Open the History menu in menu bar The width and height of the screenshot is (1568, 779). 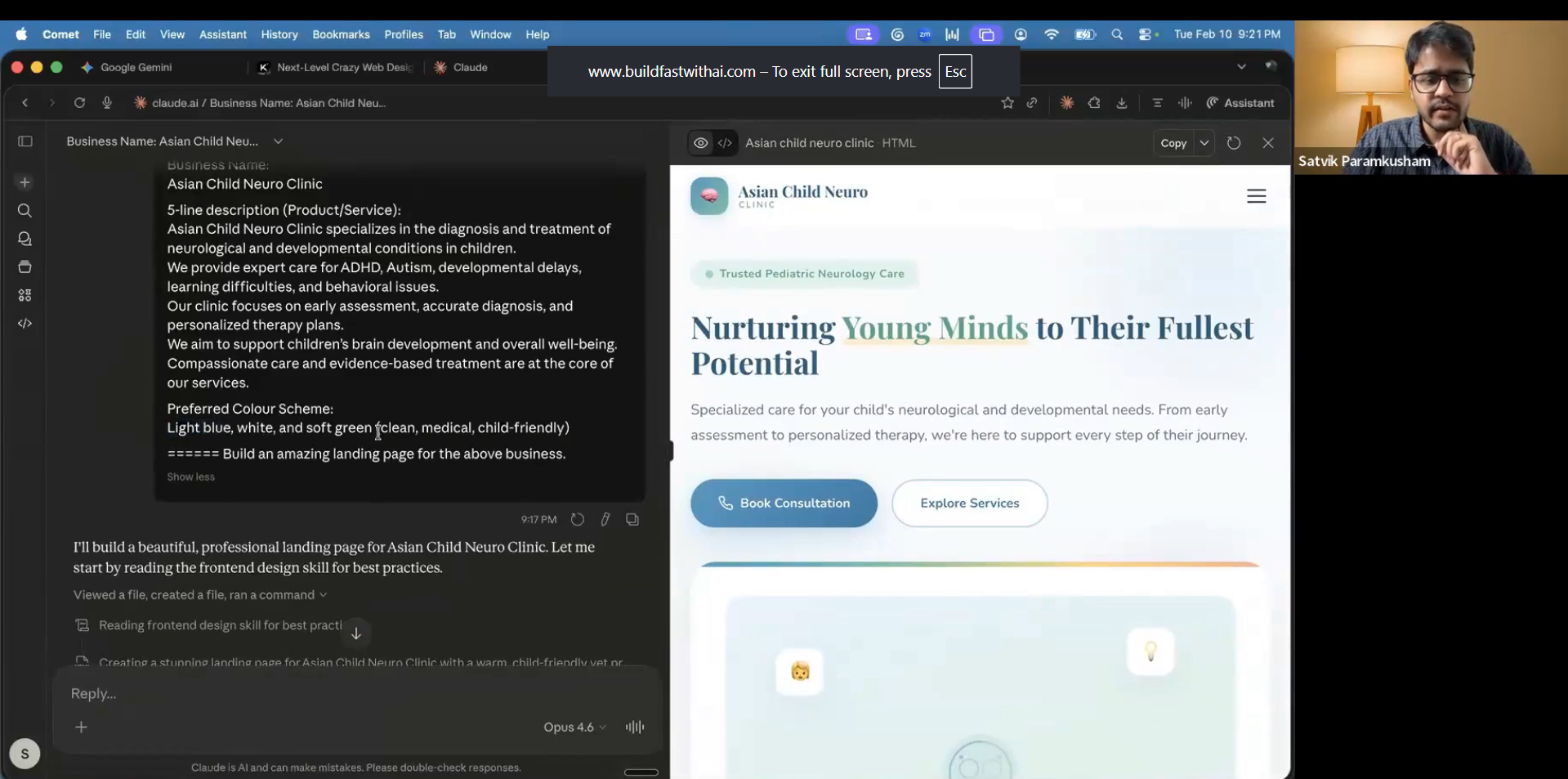tap(279, 34)
